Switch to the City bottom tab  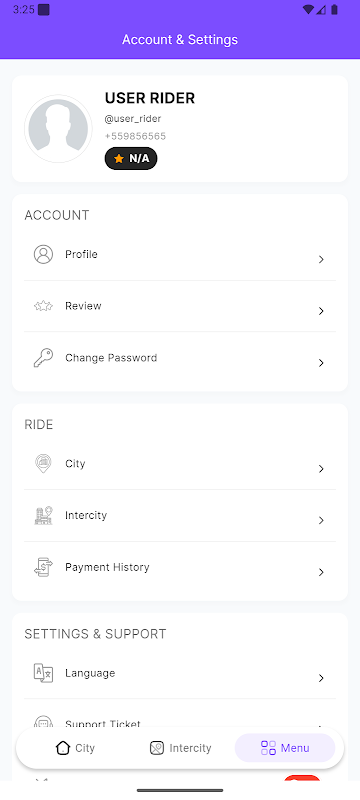[x=75, y=748]
